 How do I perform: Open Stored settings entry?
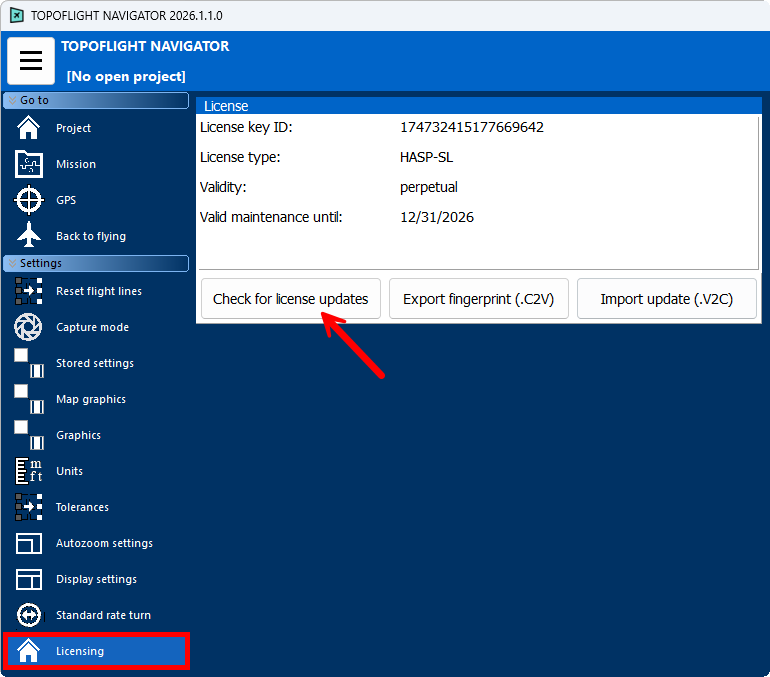[x=94, y=363]
